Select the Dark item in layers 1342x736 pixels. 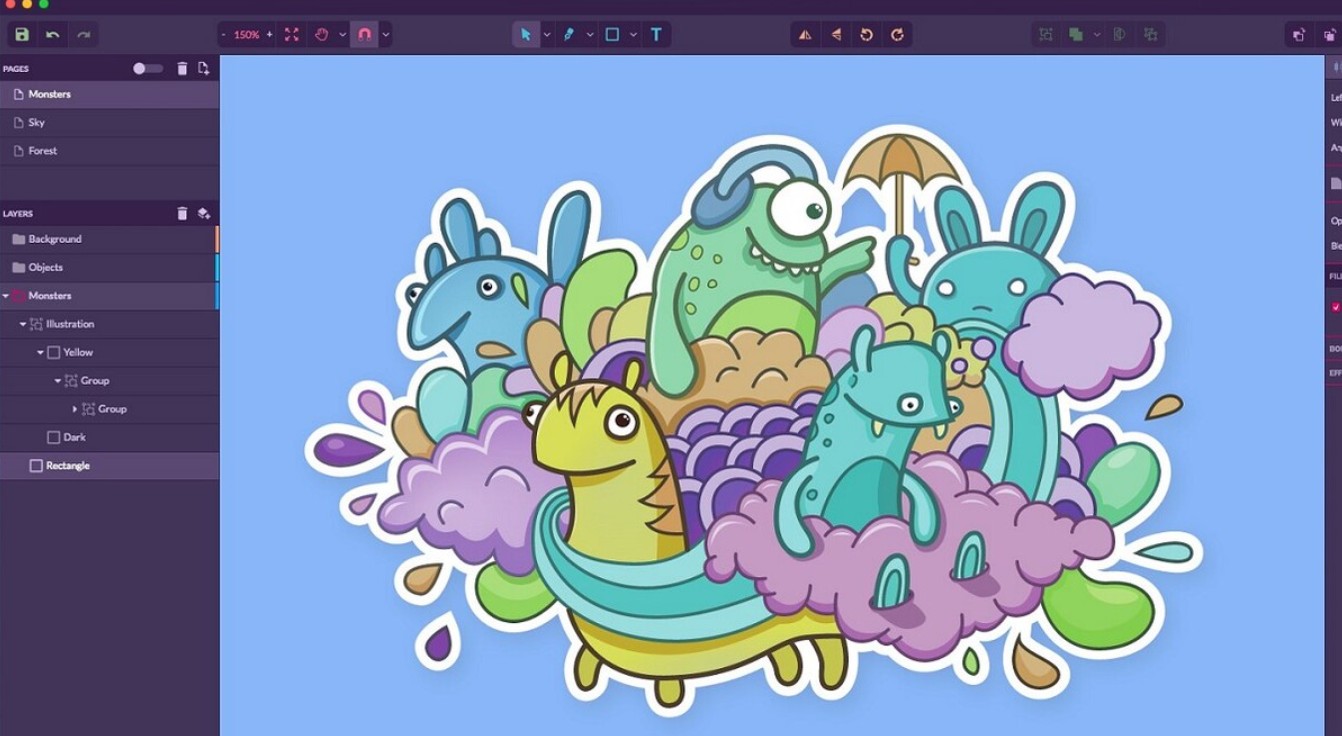pyautogui.click(x=109, y=437)
